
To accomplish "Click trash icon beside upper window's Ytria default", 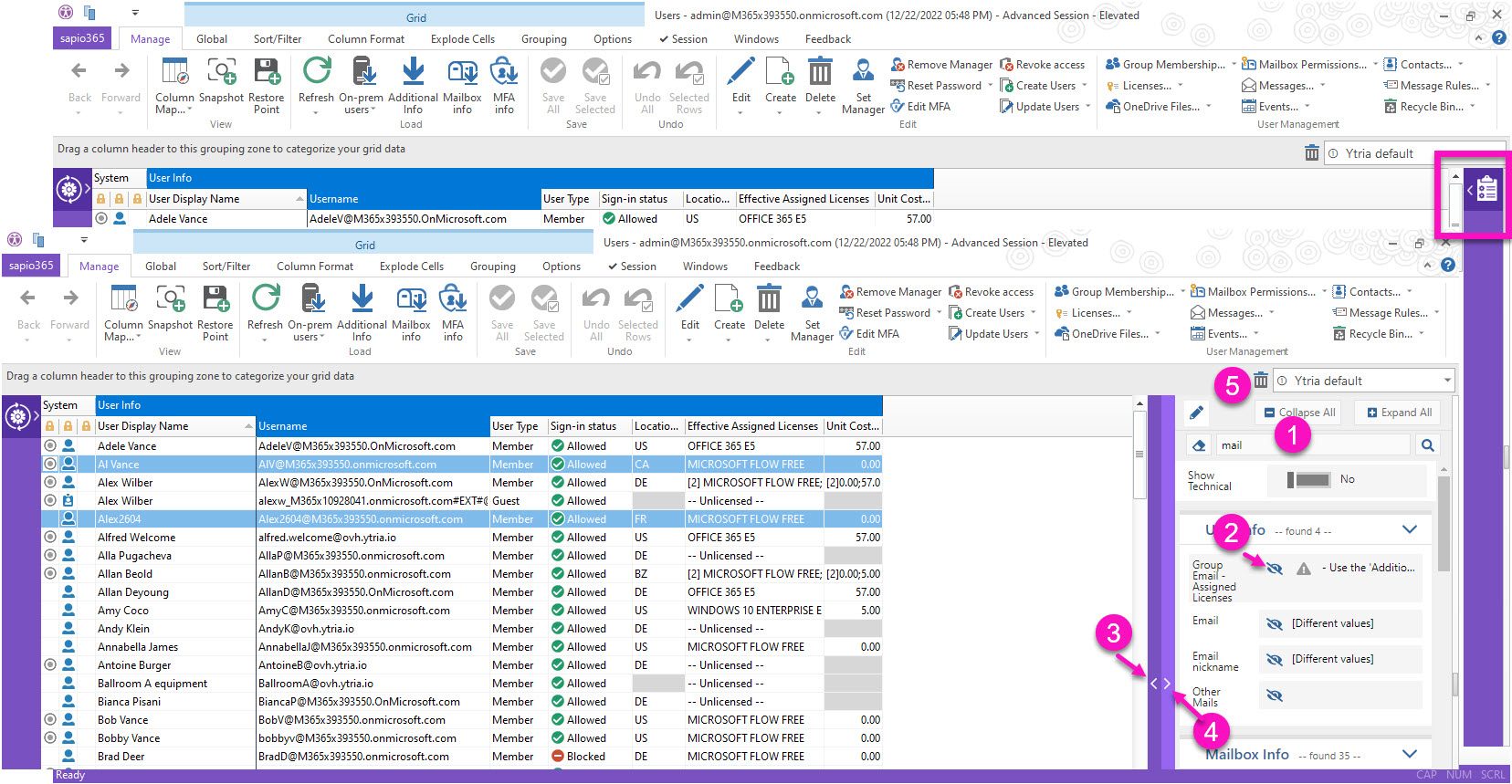I will pos(1312,153).
